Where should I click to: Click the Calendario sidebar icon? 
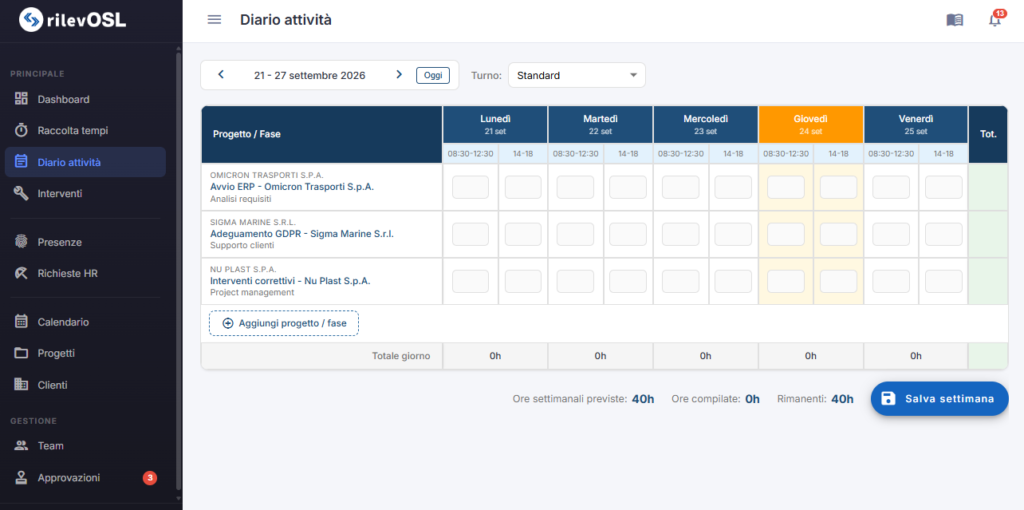point(22,321)
